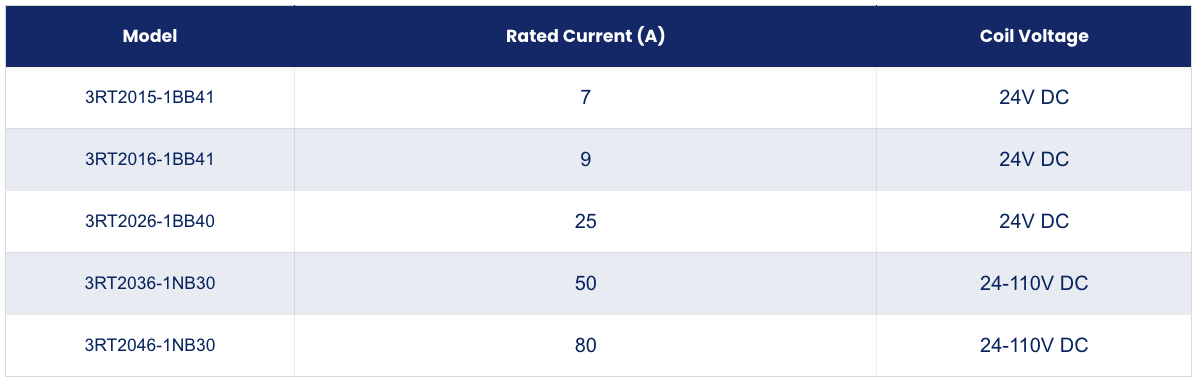Click the Rated Current (A) column header
1200x386 pixels.
pos(585,36)
